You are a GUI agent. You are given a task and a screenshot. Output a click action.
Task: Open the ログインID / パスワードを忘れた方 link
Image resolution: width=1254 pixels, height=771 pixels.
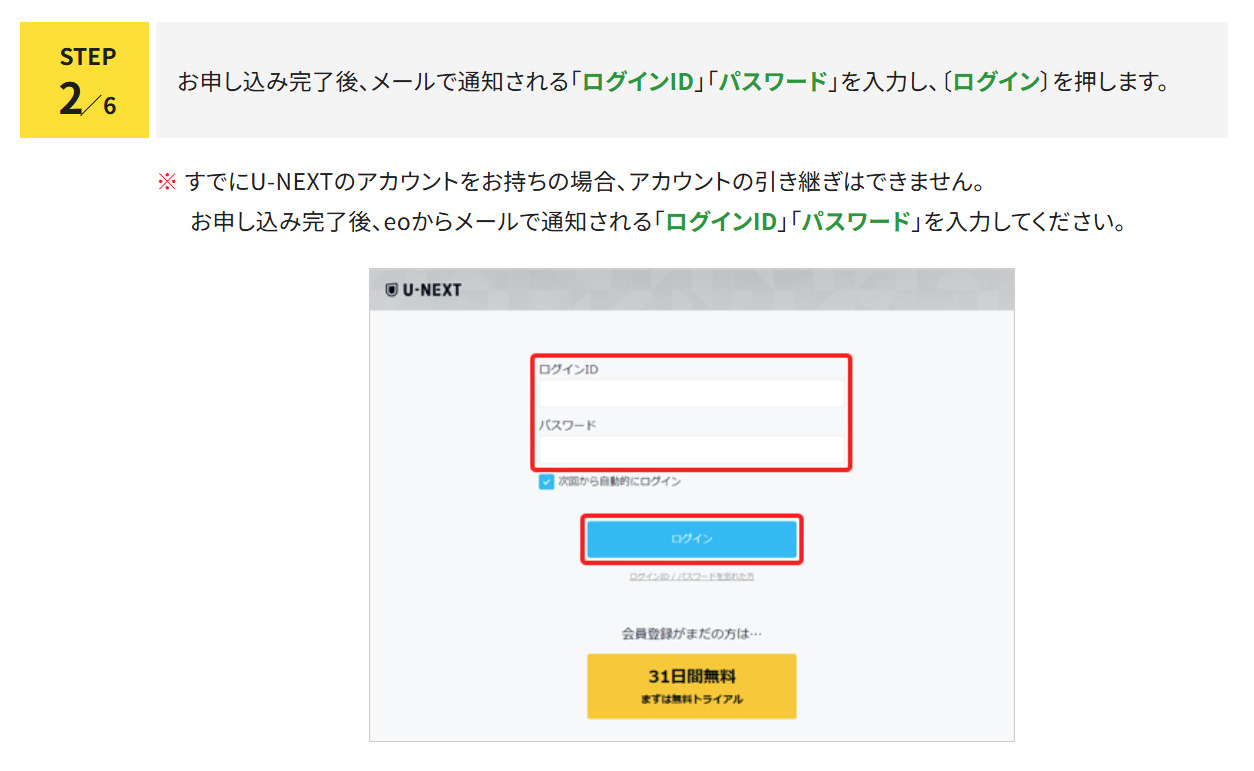click(x=691, y=577)
